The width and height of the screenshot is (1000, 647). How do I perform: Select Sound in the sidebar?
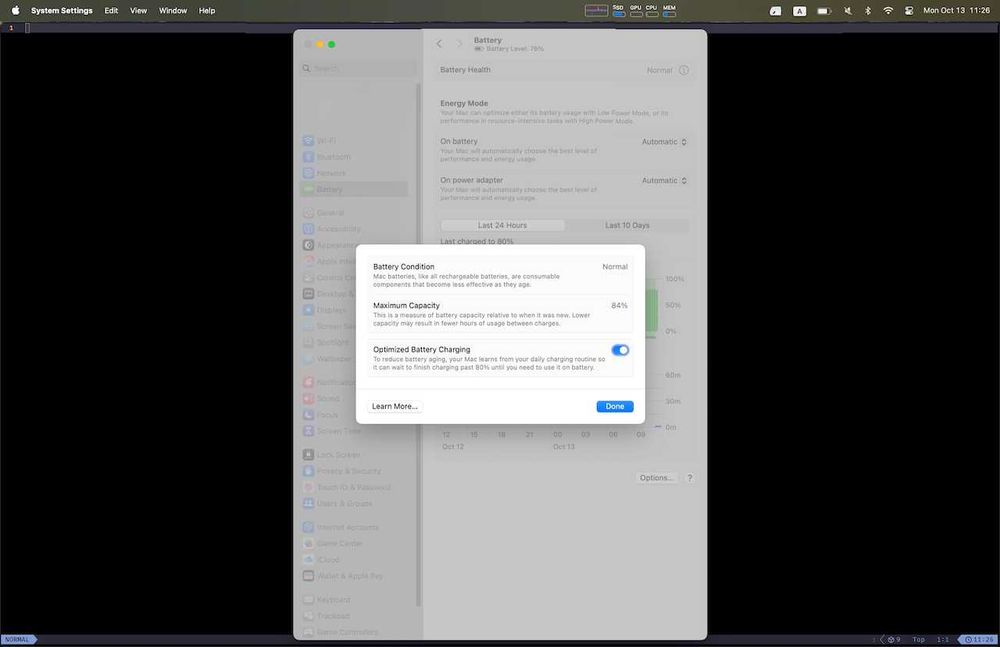pos(328,398)
